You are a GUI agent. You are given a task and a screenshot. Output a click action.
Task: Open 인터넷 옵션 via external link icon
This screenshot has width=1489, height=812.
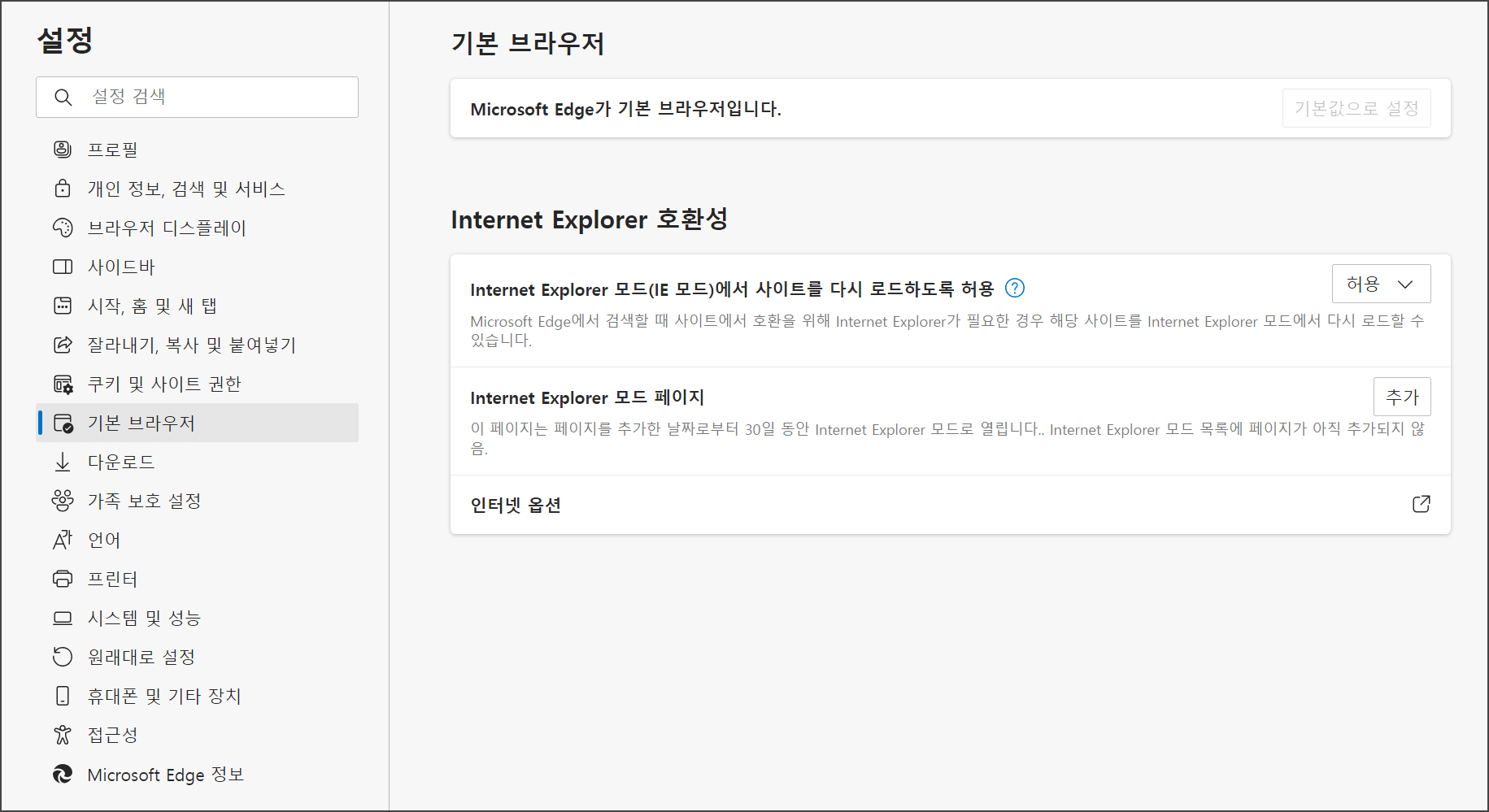coord(1421,504)
